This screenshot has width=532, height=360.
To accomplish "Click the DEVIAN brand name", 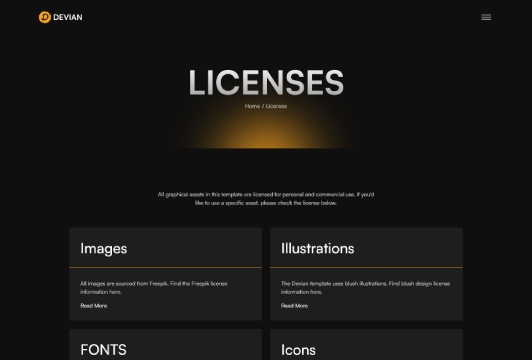I will pyautogui.click(x=68, y=17).
